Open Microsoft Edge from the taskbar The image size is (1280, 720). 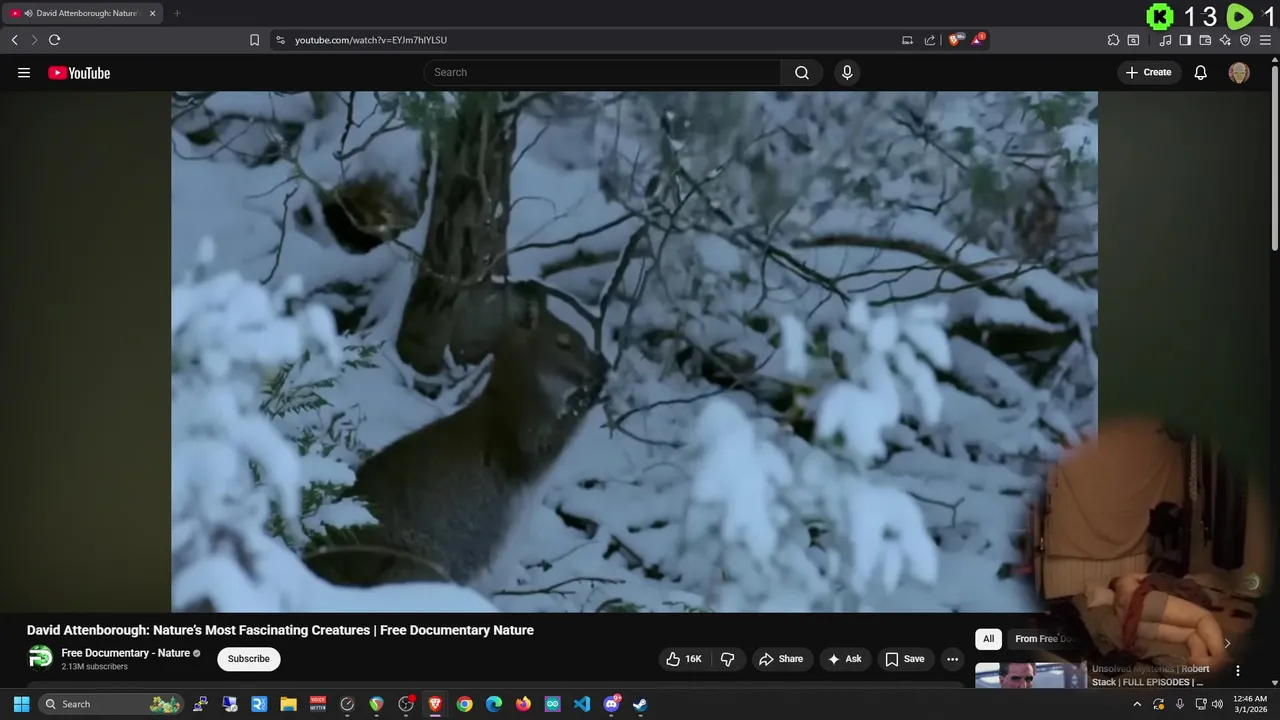[494, 704]
